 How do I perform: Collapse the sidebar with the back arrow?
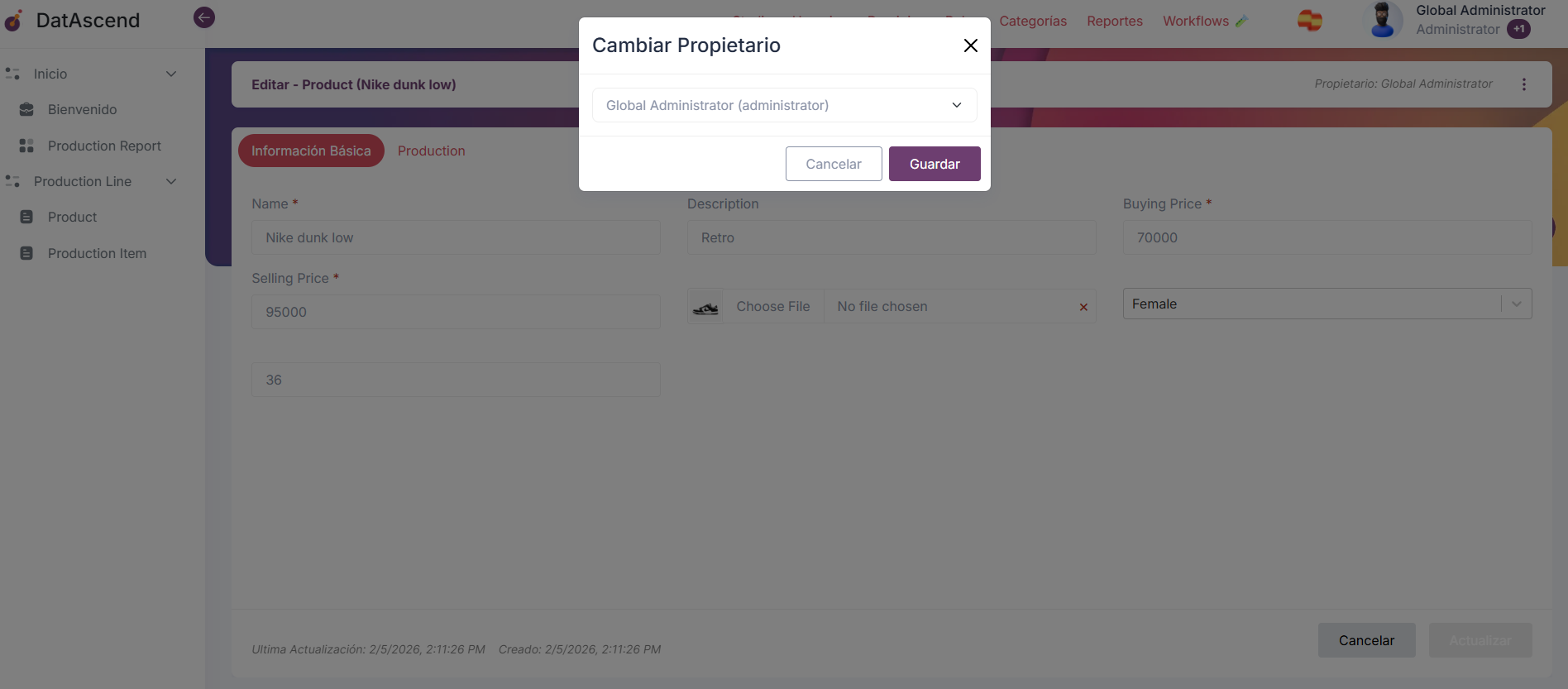pos(203,17)
